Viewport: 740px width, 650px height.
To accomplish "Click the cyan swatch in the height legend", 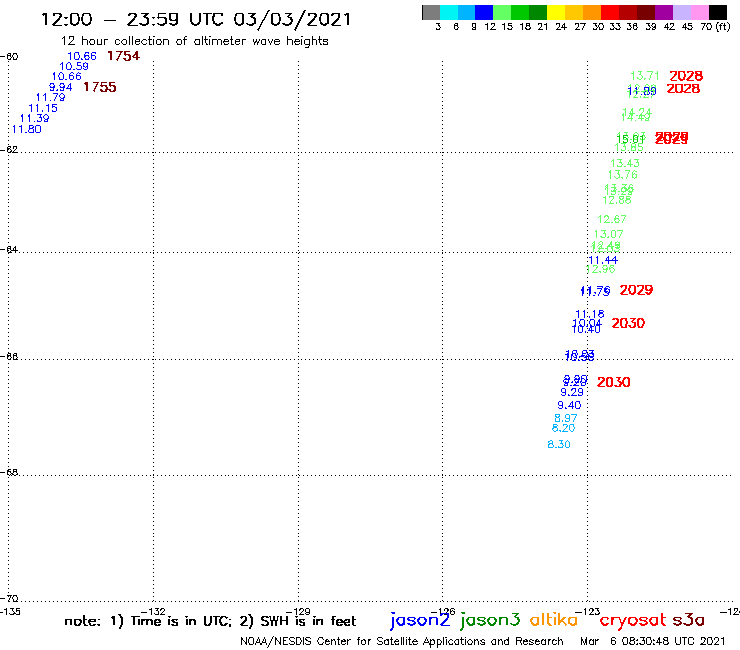I will pyautogui.click(x=448, y=12).
